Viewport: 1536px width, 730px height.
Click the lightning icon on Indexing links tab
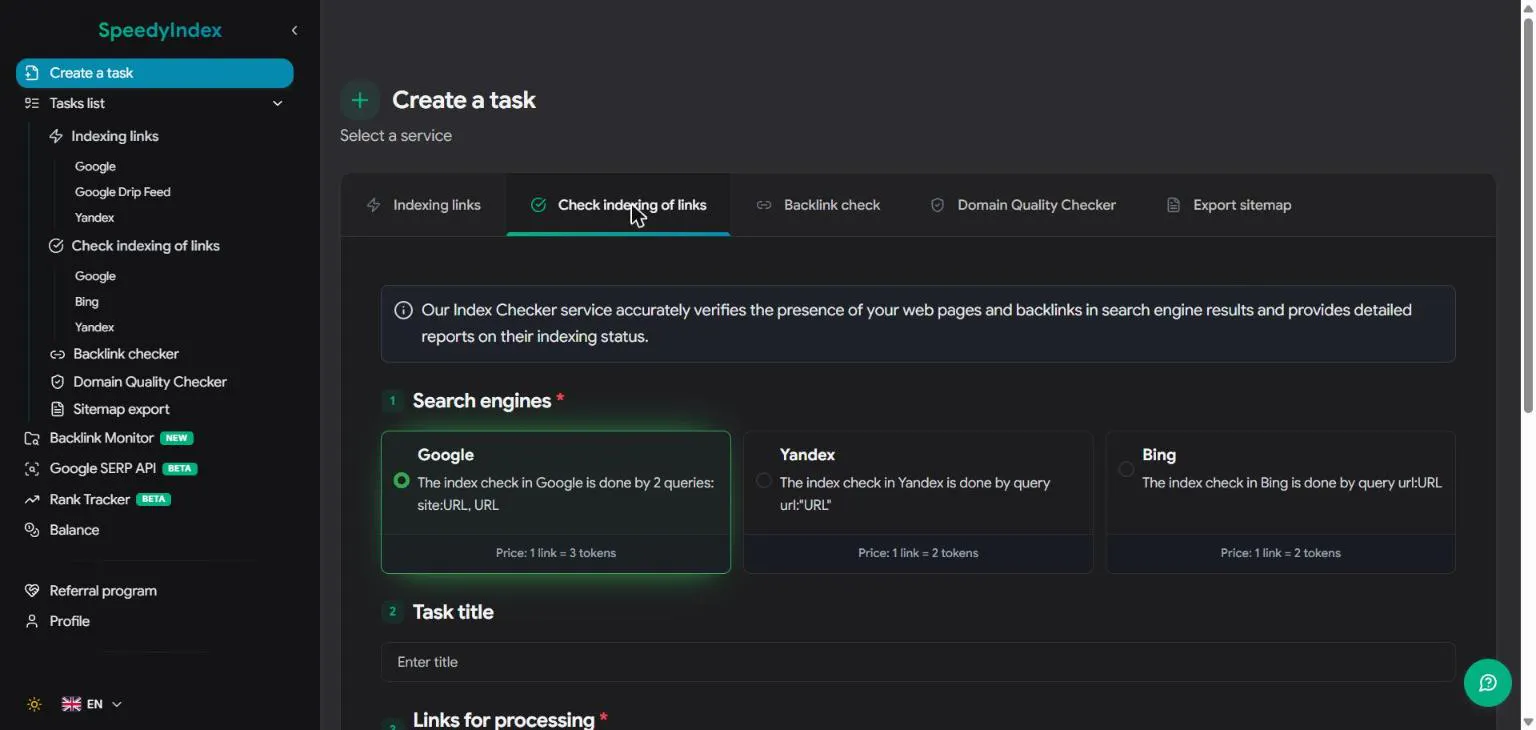[x=374, y=205]
